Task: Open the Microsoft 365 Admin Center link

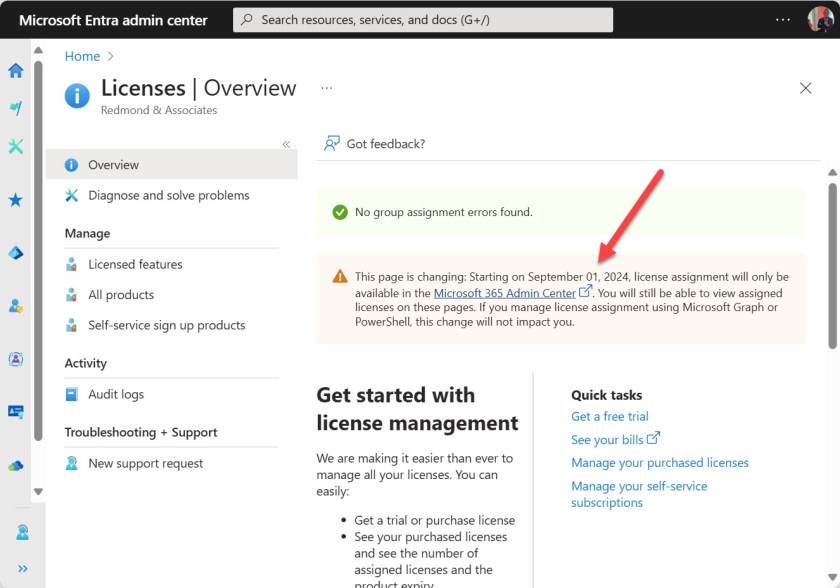Action: pos(504,293)
